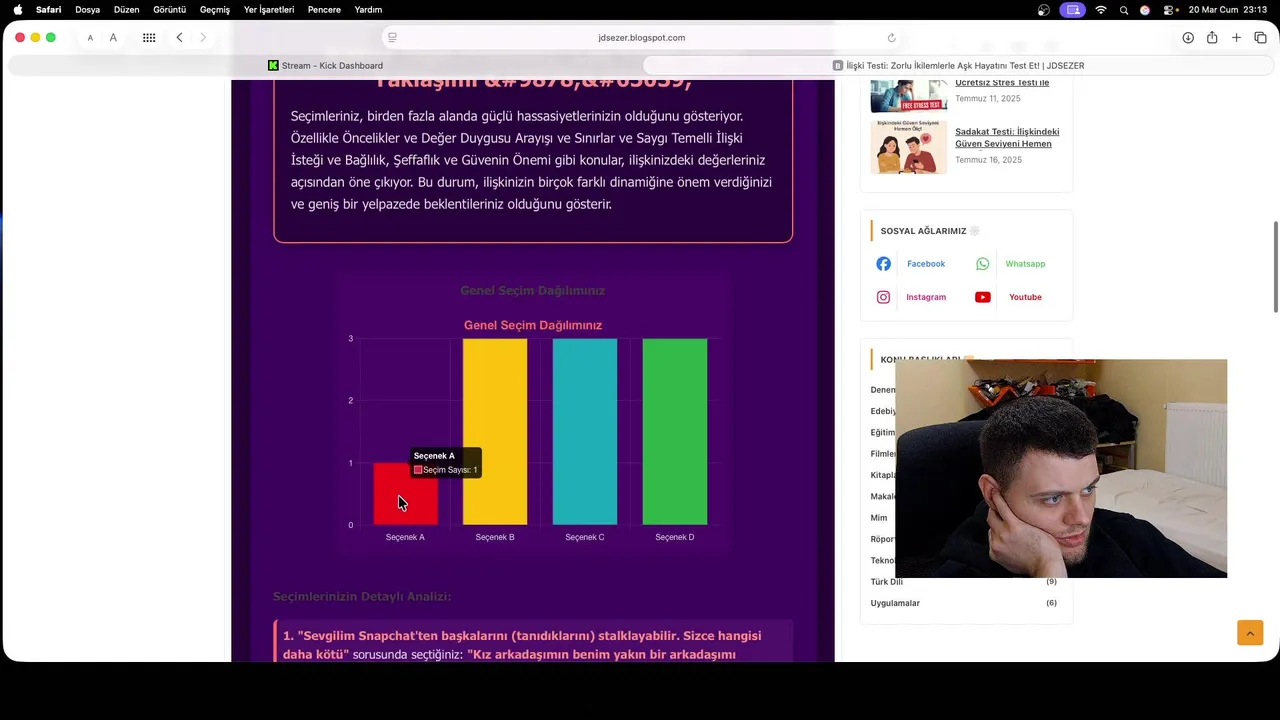Viewport: 1280px width, 720px height.
Task: Click the Instagram icon
Action: click(x=883, y=297)
